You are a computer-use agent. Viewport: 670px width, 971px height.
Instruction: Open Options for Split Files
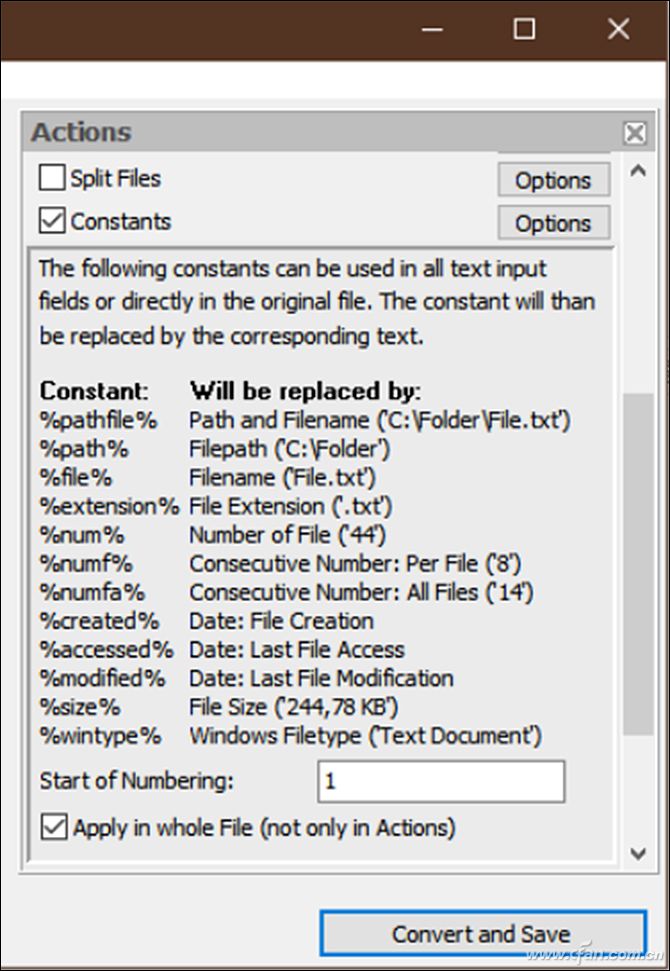(x=553, y=181)
